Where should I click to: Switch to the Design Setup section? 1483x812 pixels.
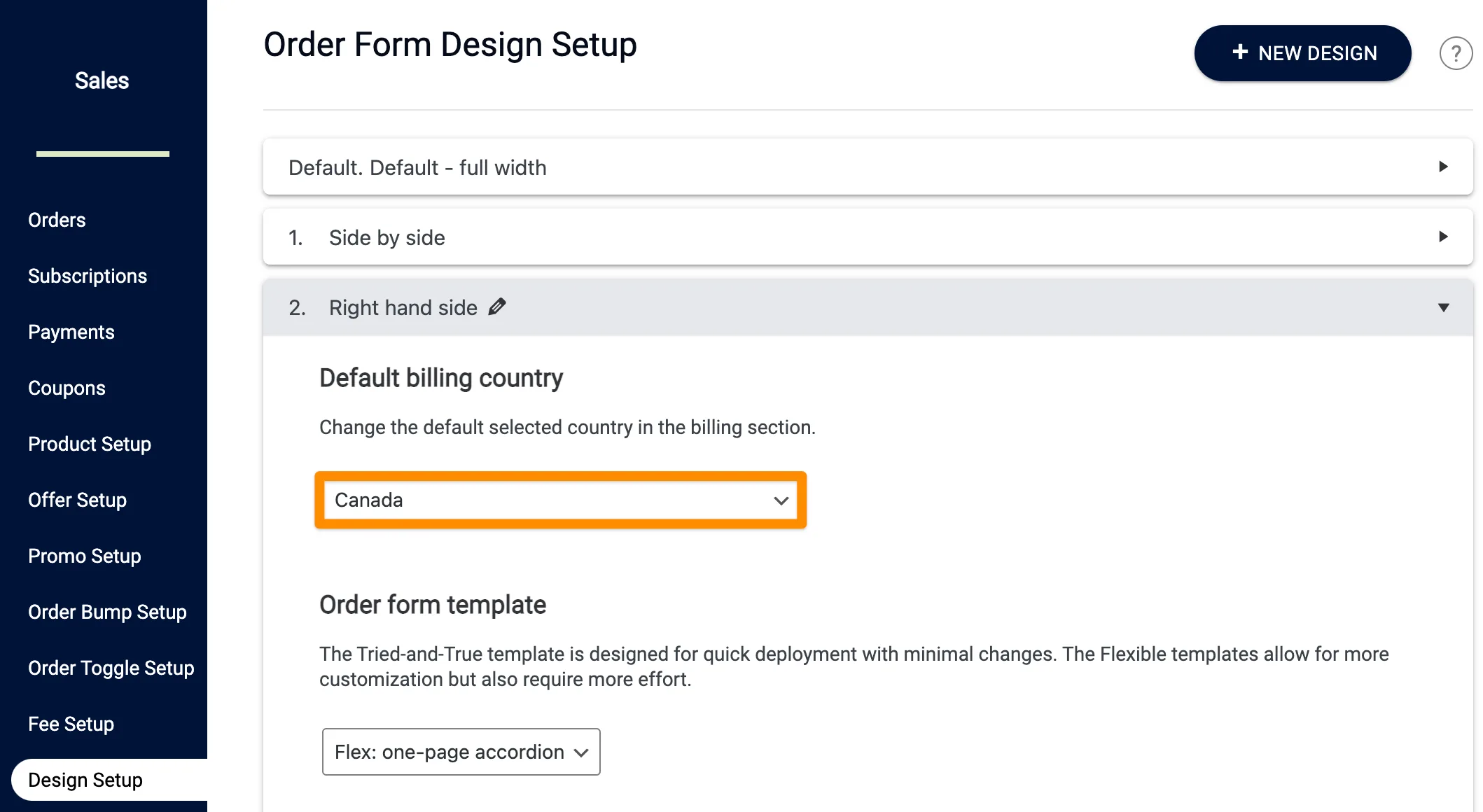85,779
